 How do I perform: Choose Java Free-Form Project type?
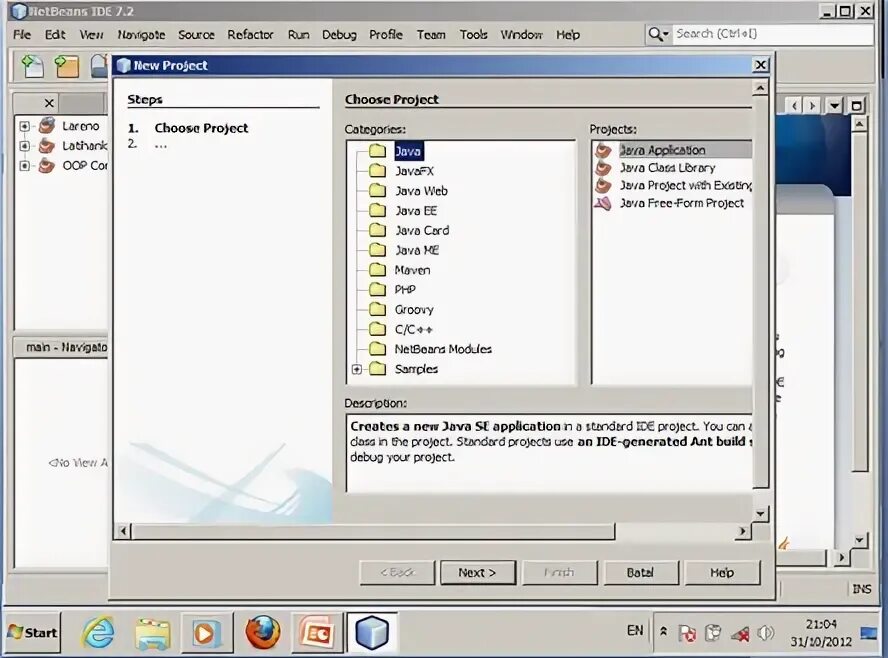point(681,203)
